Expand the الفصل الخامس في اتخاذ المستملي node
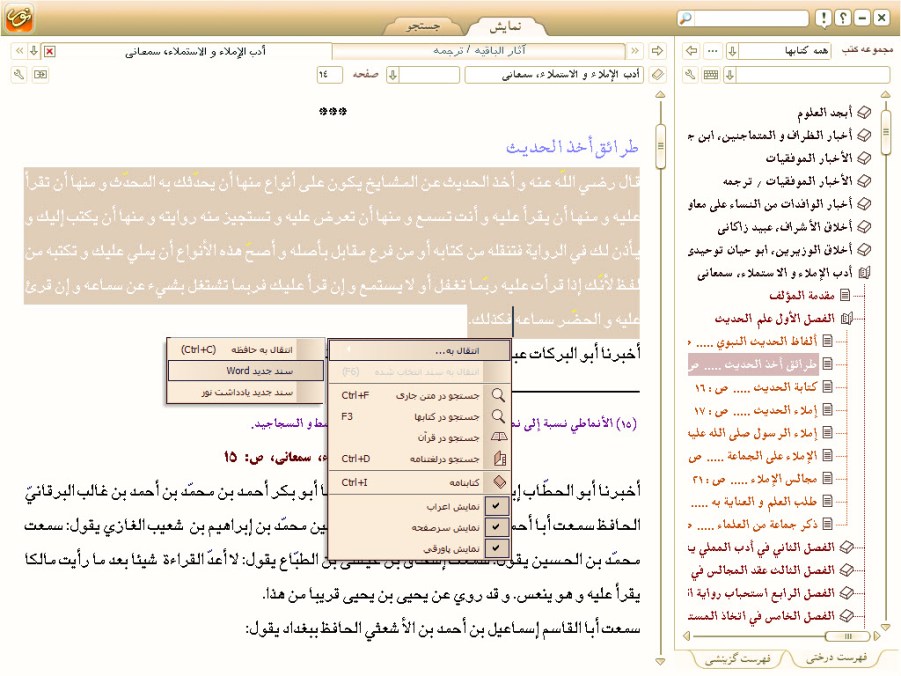 [x=846, y=616]
